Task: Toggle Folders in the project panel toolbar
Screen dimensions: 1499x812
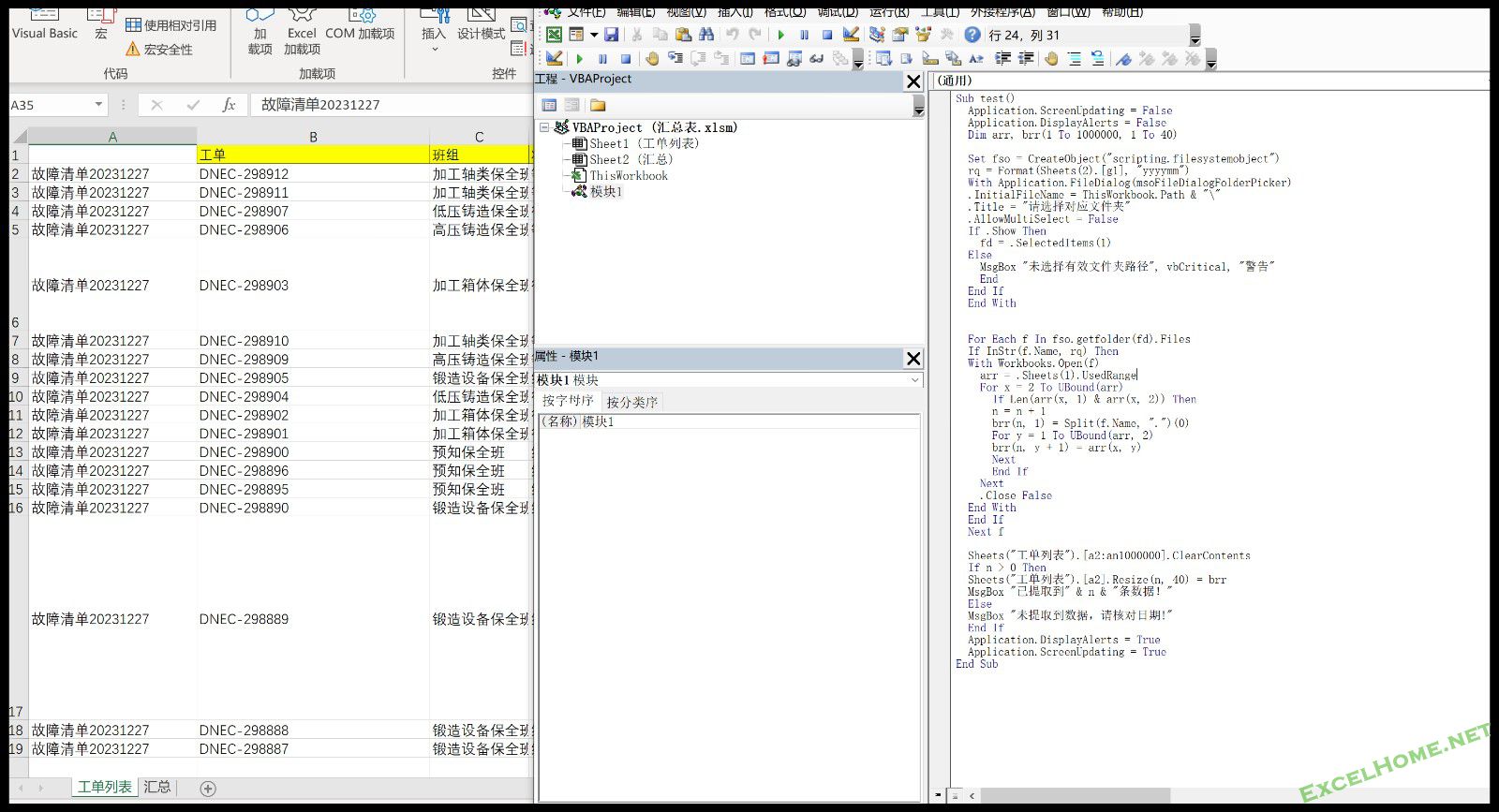Action: [598, 105]
